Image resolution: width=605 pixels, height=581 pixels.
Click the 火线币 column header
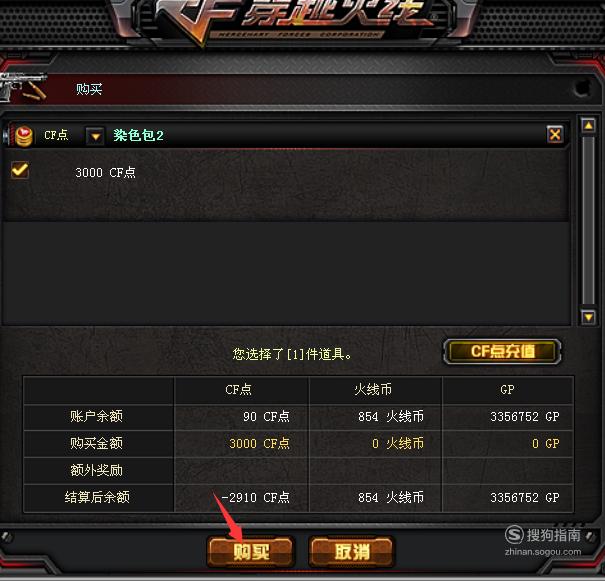click(373, 390)
